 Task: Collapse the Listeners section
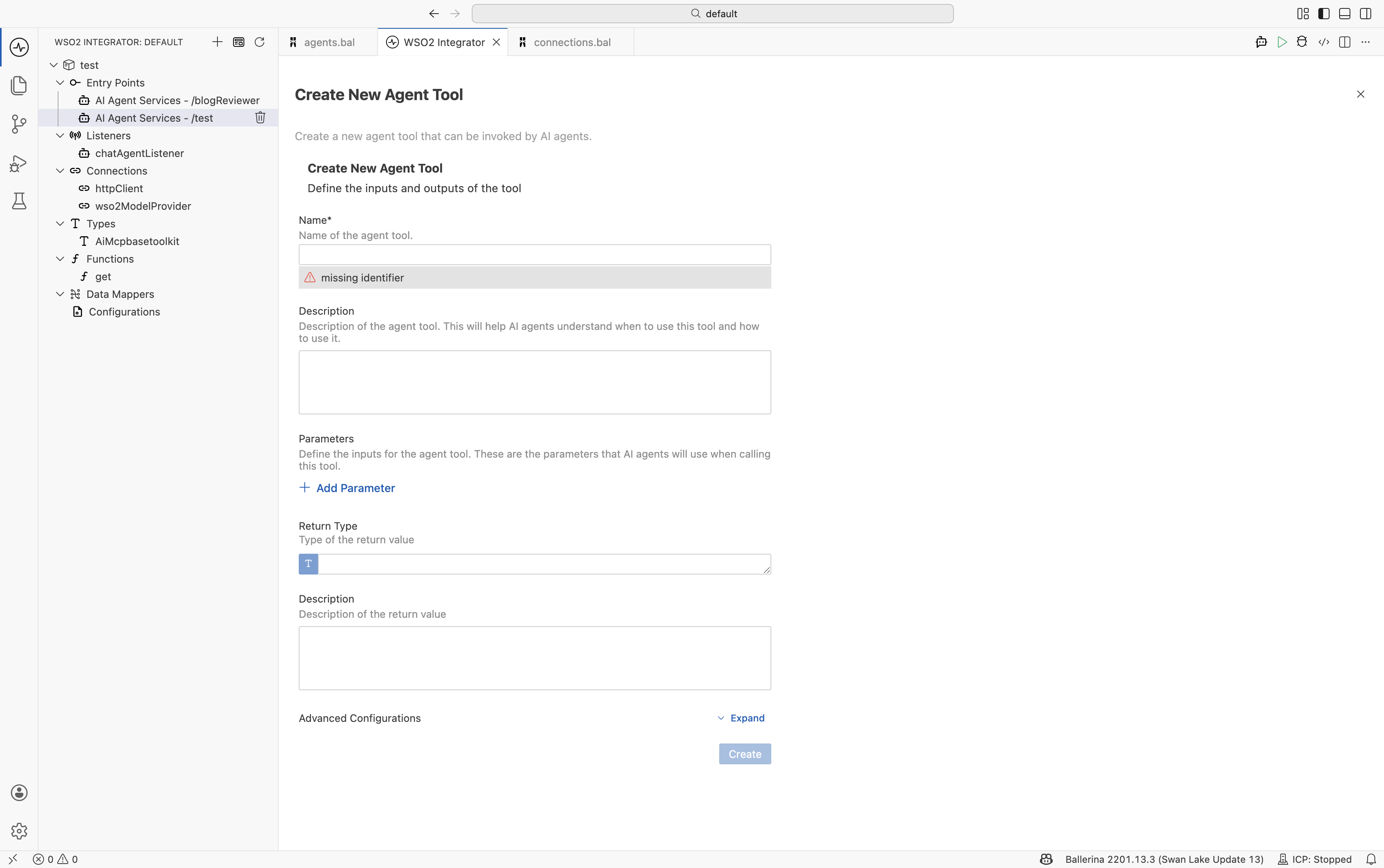(60, 135)
